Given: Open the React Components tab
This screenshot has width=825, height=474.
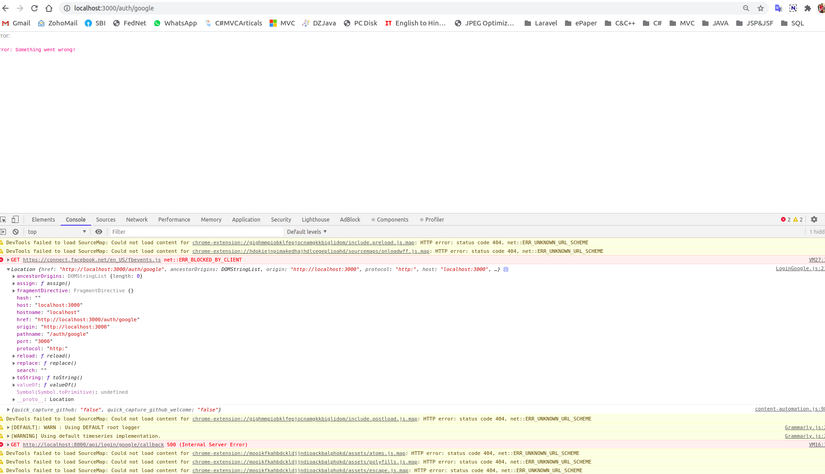Looking at the screenshot, I should (390, 219).
